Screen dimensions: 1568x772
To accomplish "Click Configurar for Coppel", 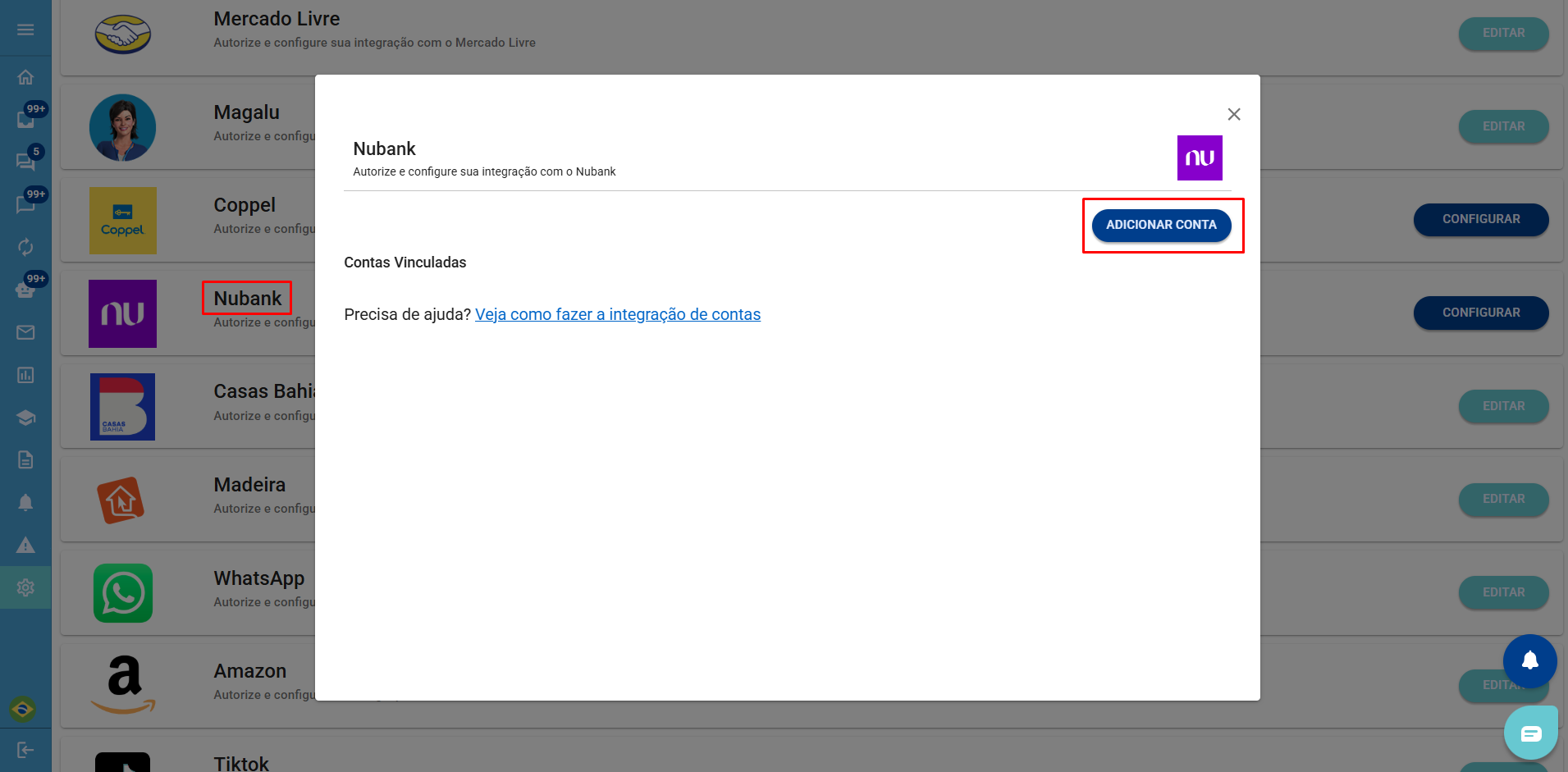I will (x=1481, y=219).
